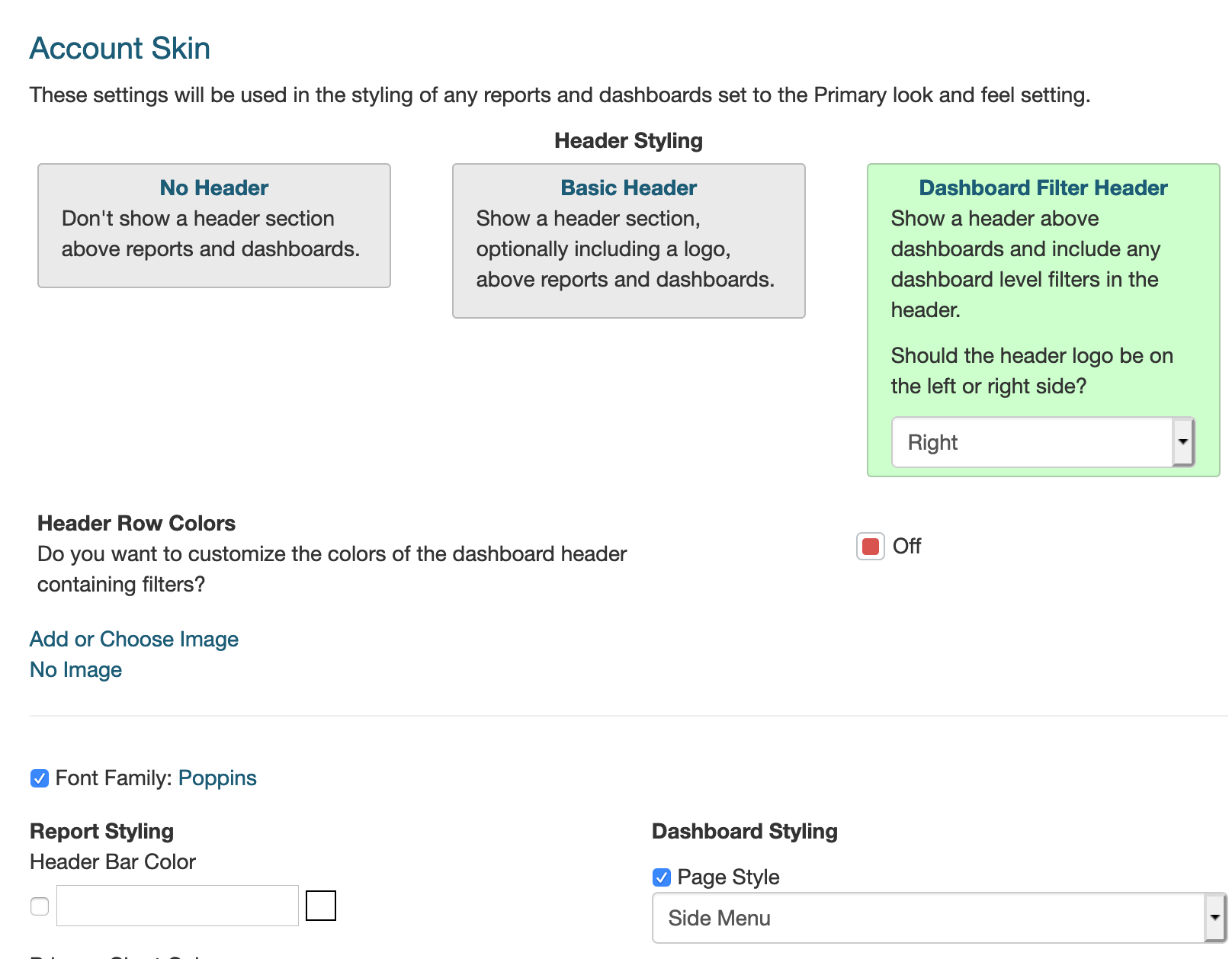This screenshot has width=1232, height=959.
Task: Click the No Image link
Action: click(x=75, y=669)
